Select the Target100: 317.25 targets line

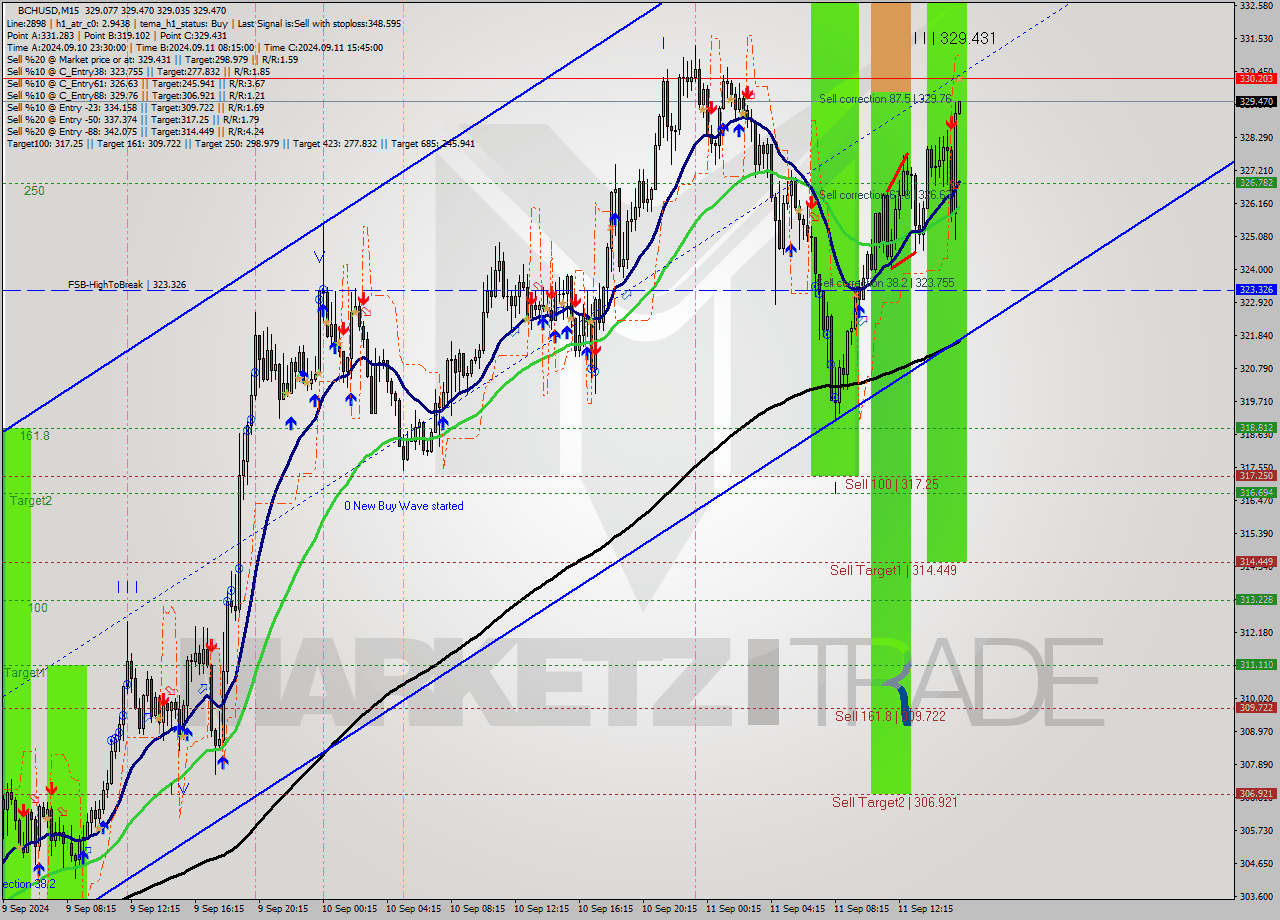[240, 143]
